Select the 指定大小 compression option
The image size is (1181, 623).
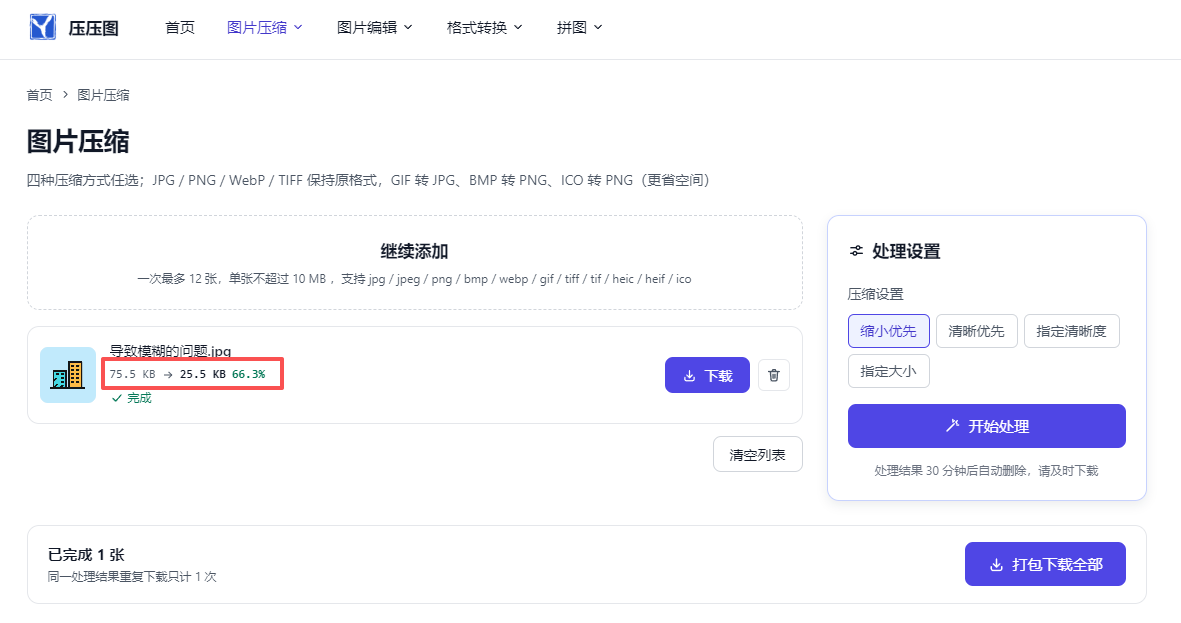[889, 371]
